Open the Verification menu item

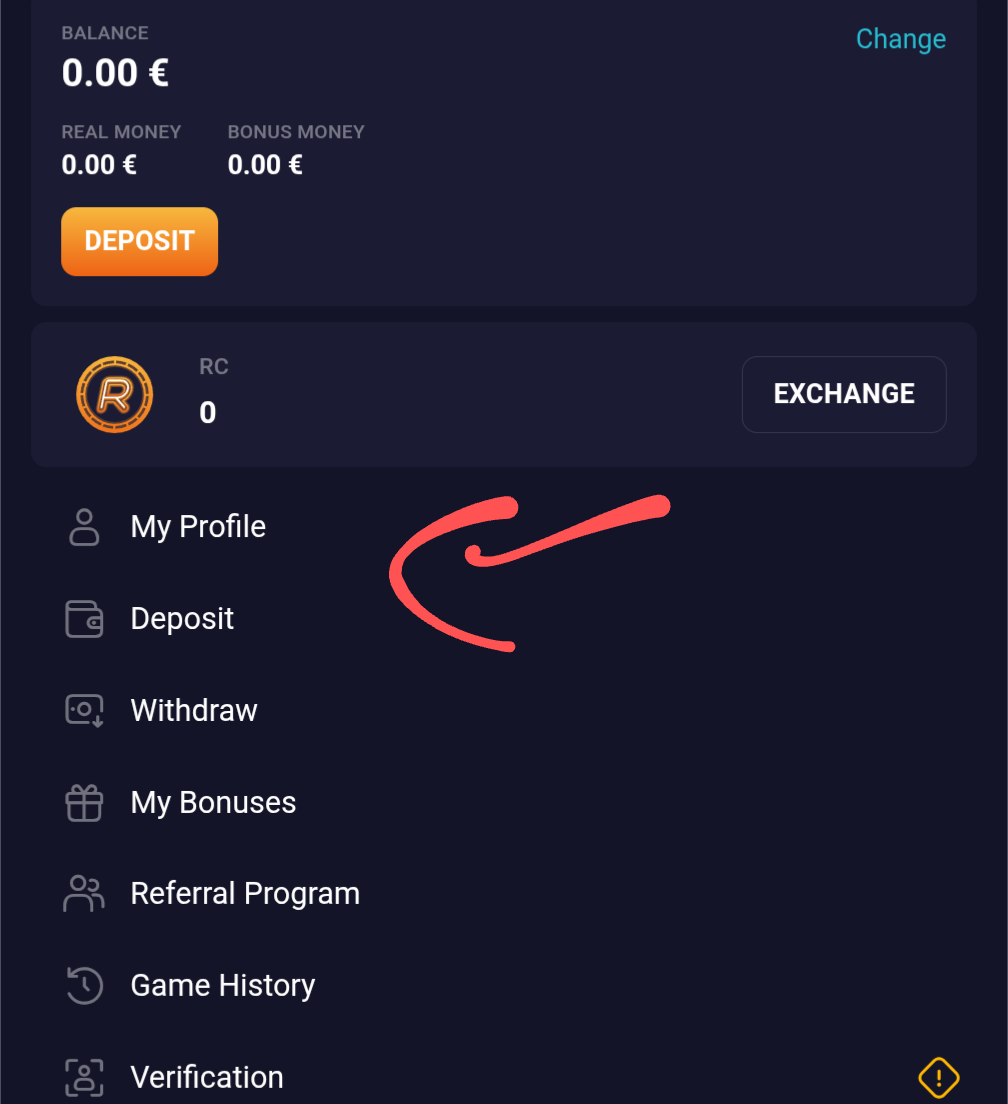[207, 1077]
